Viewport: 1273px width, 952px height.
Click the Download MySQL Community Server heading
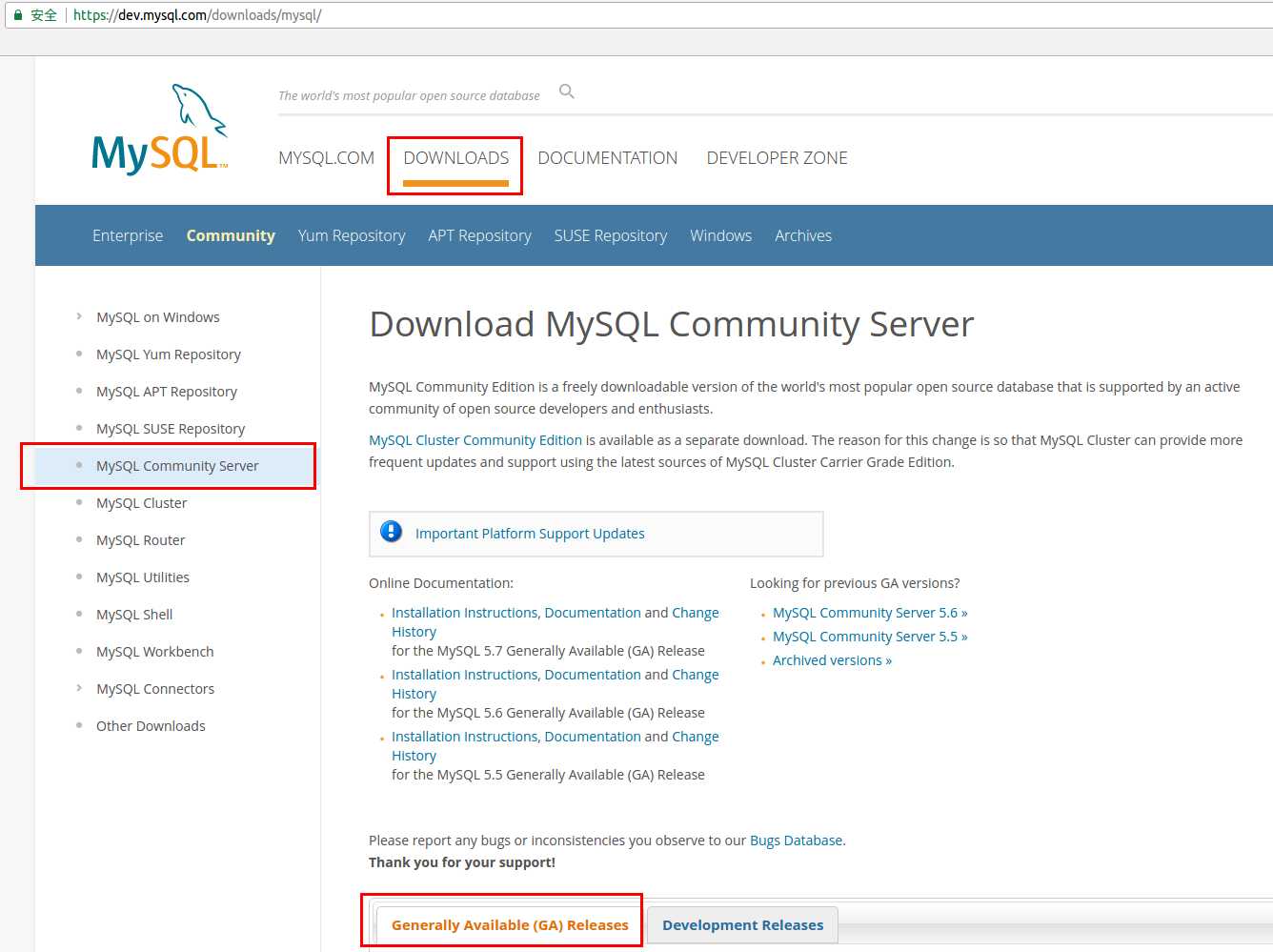click(672, 324)
